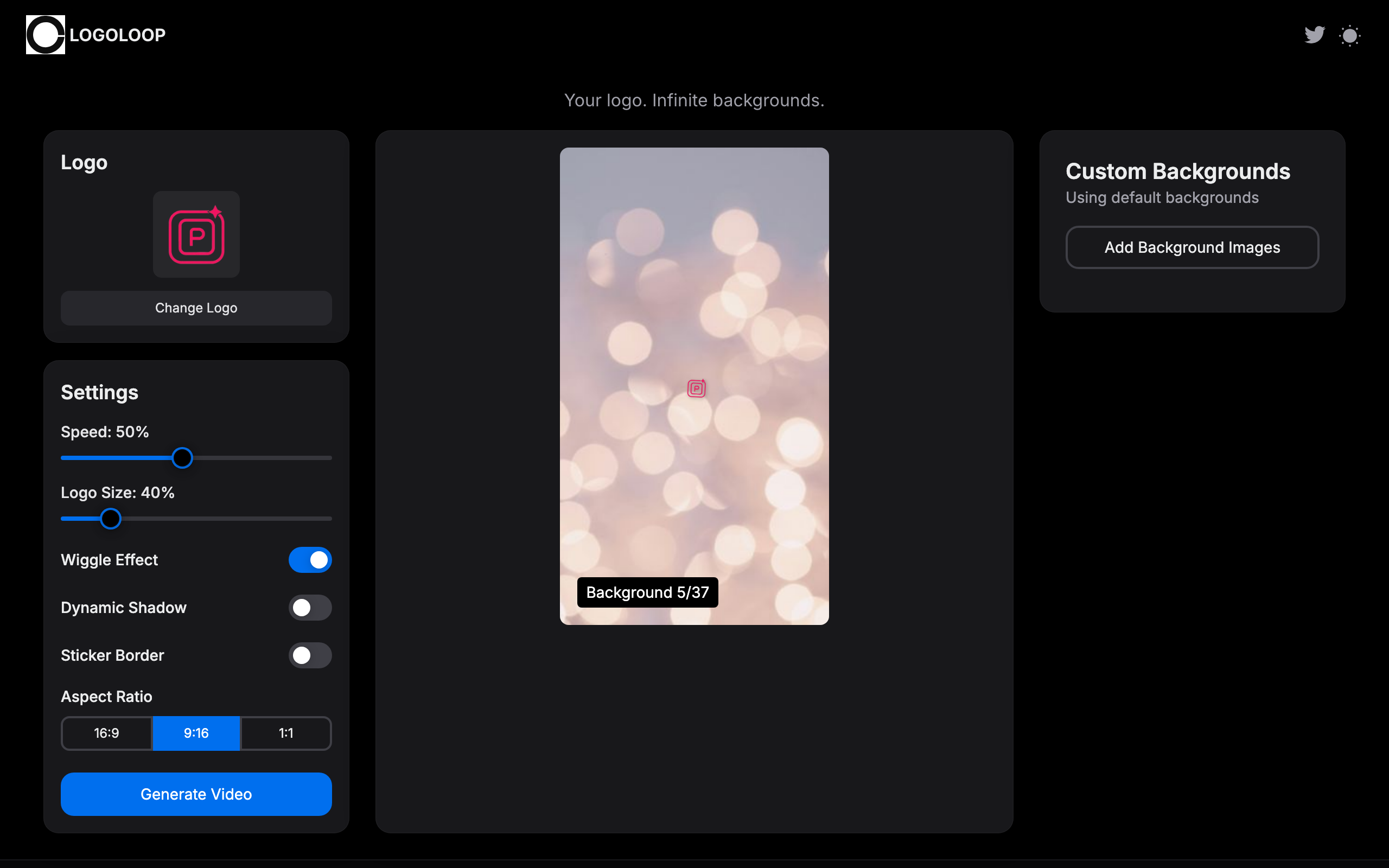Click the Settings panel title
The image size is (1389, 868).
tap(99, 392)
